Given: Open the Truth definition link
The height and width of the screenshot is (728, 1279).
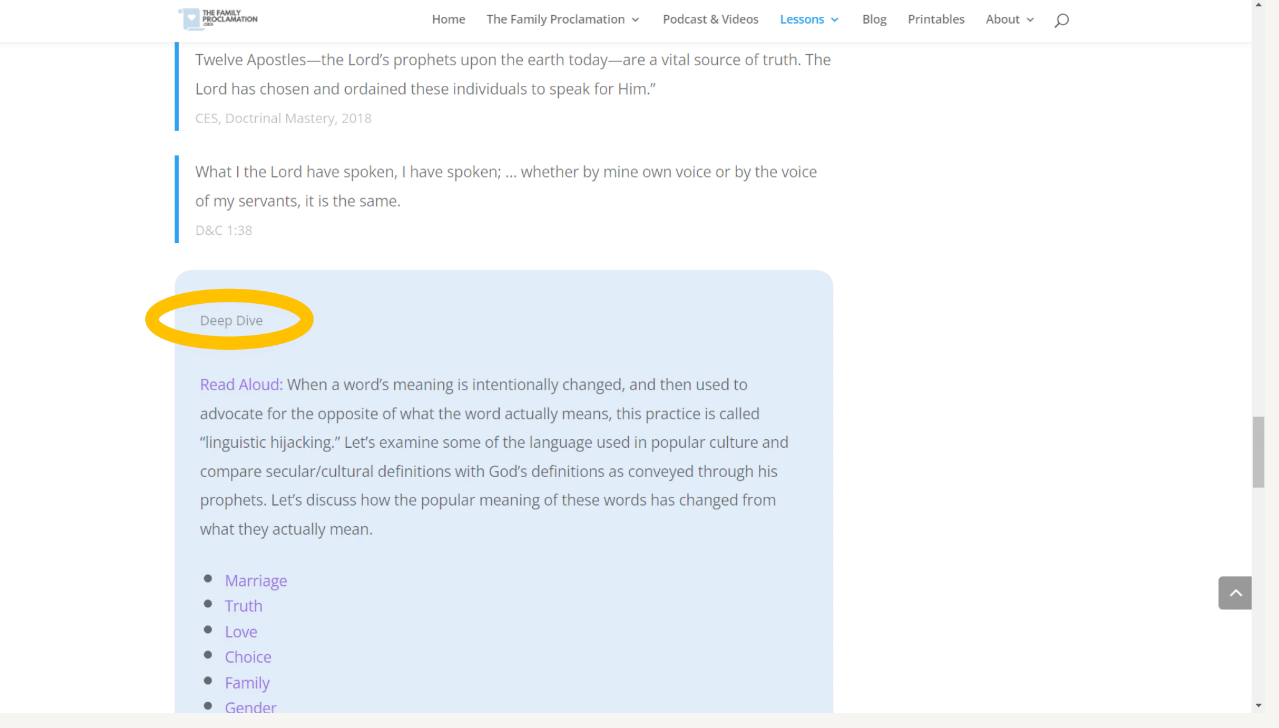Looking at the screenshot, I should [x=244, y=606].
